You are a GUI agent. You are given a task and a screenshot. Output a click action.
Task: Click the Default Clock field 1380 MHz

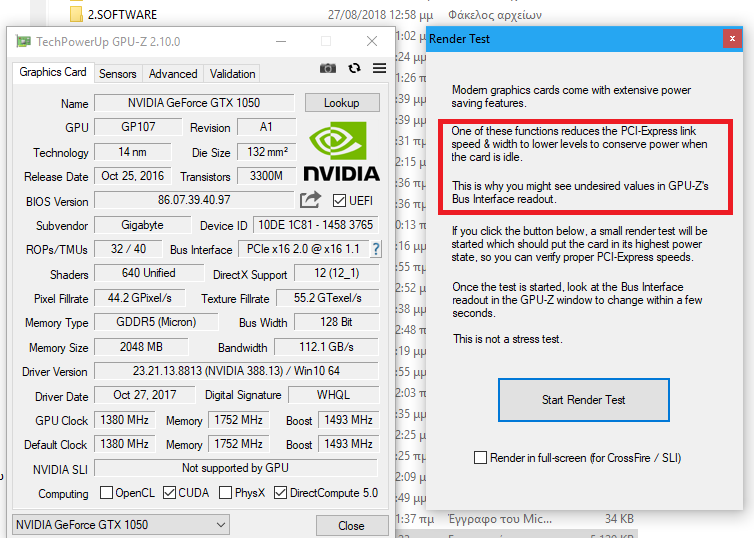[125, 444]
